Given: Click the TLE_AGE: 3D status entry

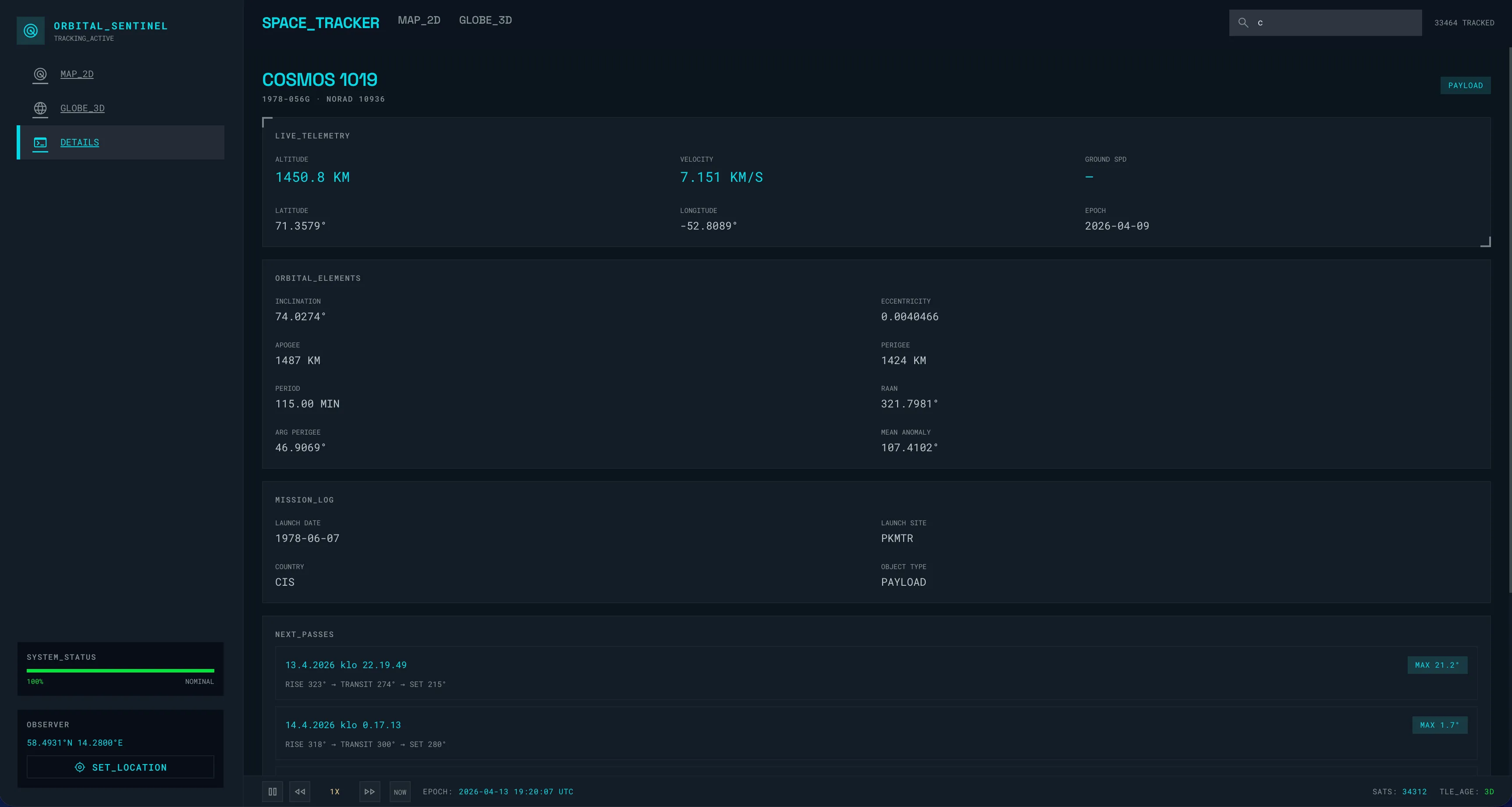Looking at the screenshot, I should pyautogui.click(x=1466, y=792).
